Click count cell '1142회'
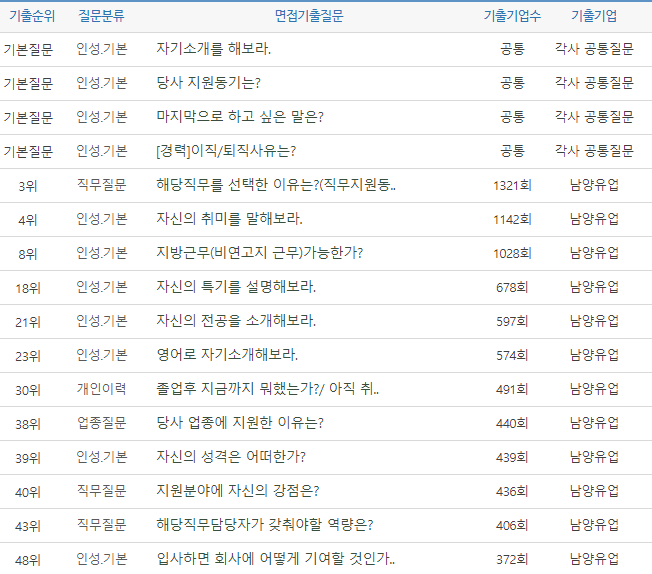 pyautogui.click(x=512, y=220)
